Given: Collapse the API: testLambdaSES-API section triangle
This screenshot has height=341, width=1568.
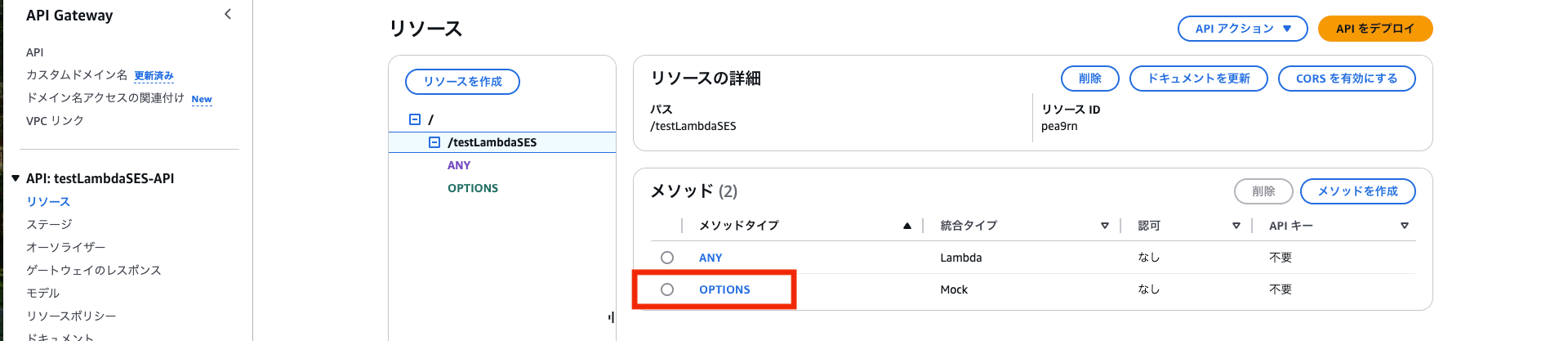Looking at the screenshot, I should pos(16,178).
